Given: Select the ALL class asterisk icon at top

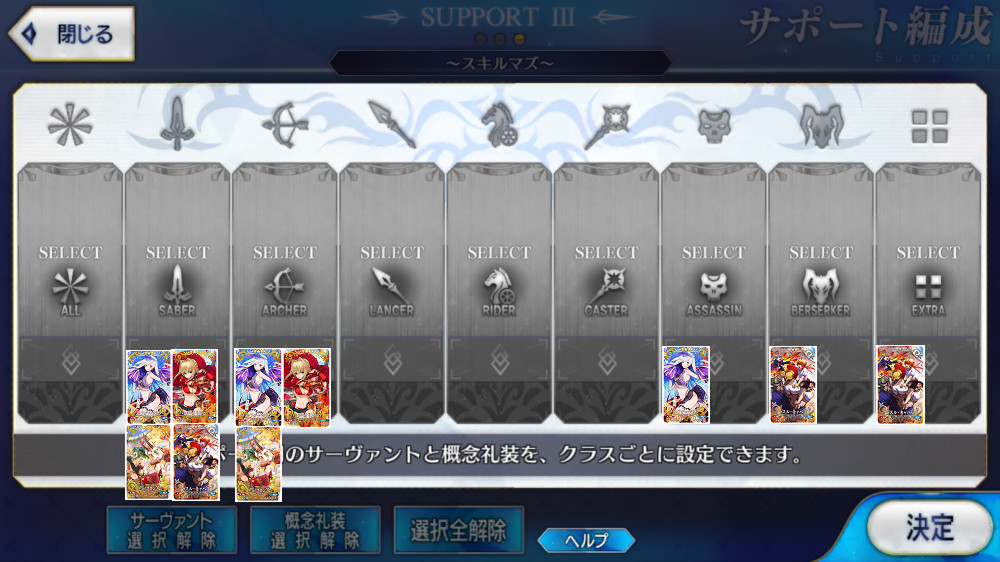Looking at the screenshot, I should [x=70, y=124].
